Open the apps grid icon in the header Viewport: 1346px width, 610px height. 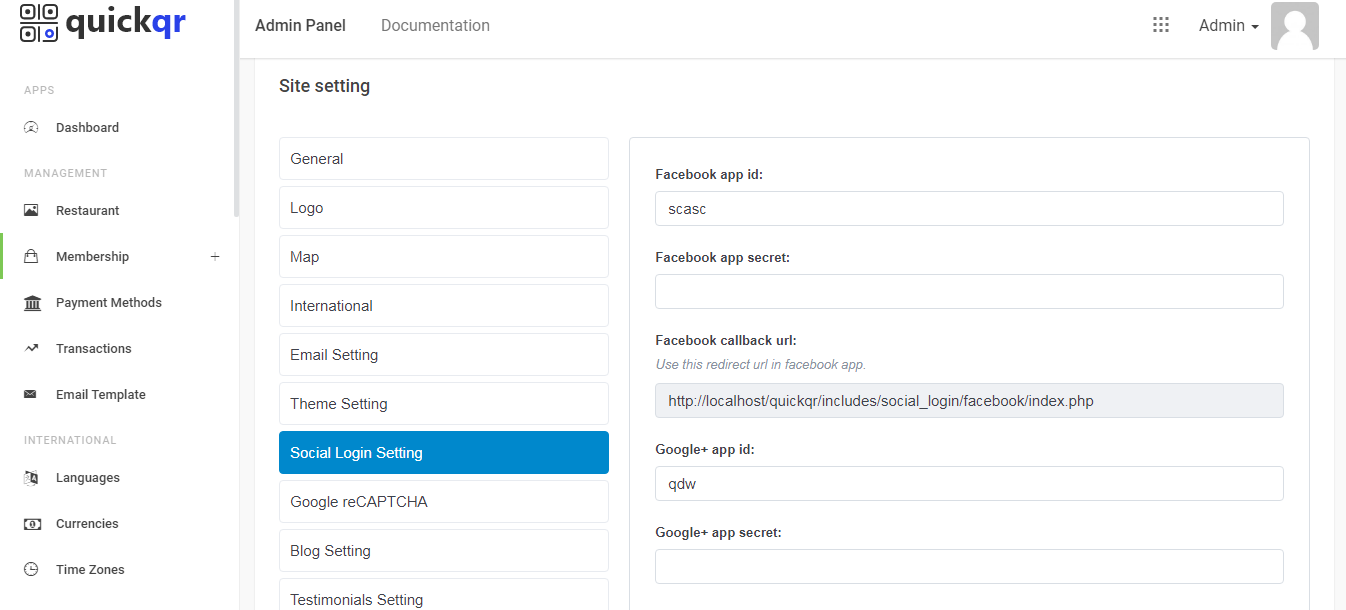point(1160,24)
